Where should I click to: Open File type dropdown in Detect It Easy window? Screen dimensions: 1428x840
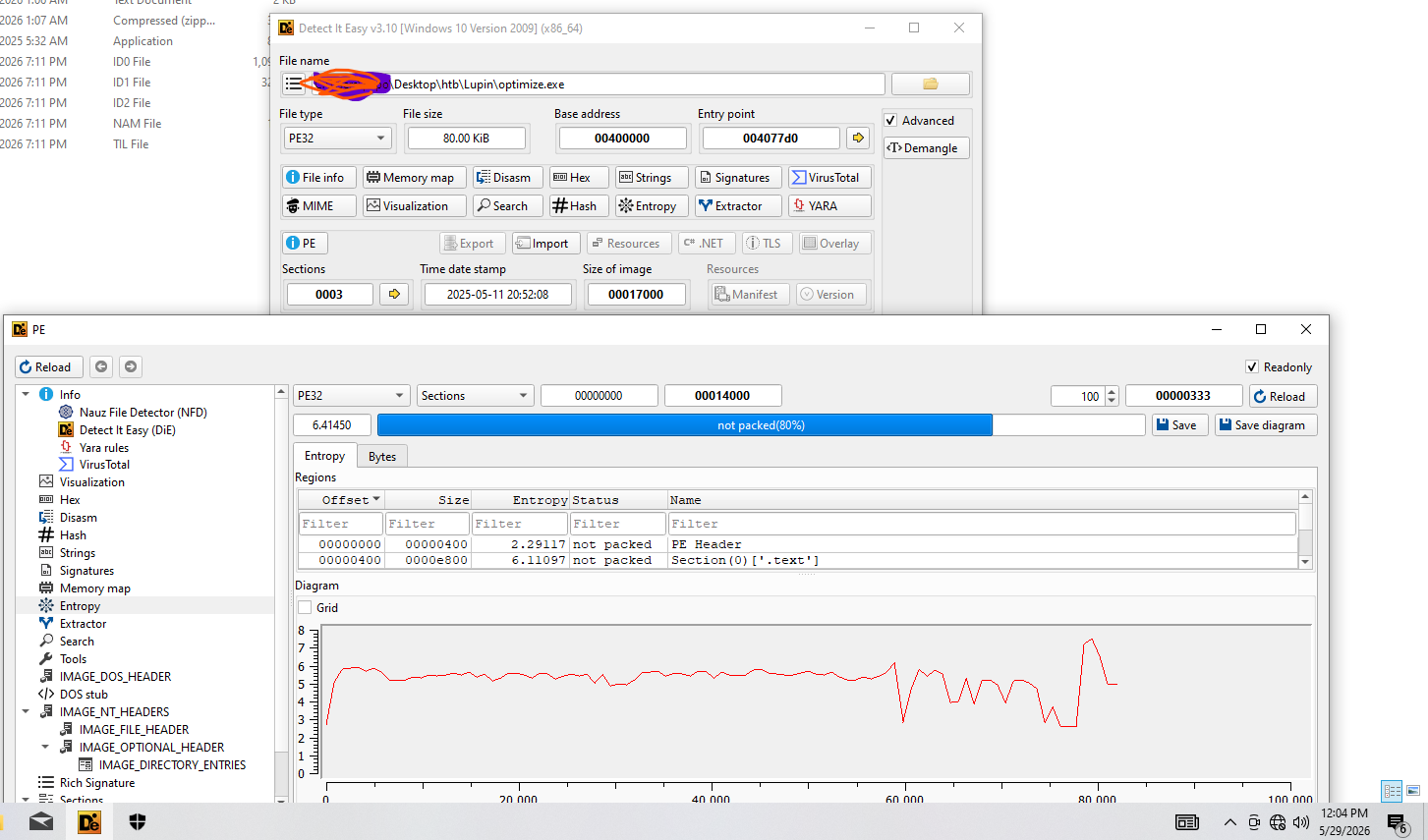337,139
